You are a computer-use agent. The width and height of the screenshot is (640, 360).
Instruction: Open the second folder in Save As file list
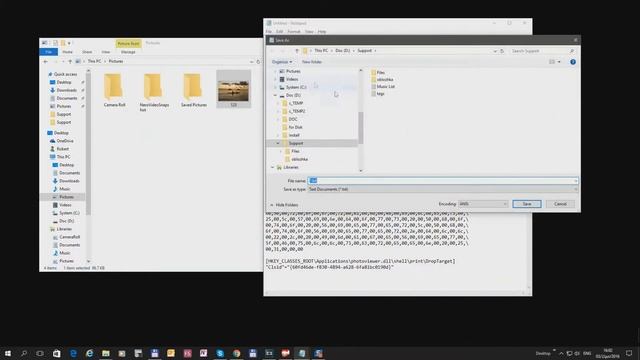[x=382, y=79]
